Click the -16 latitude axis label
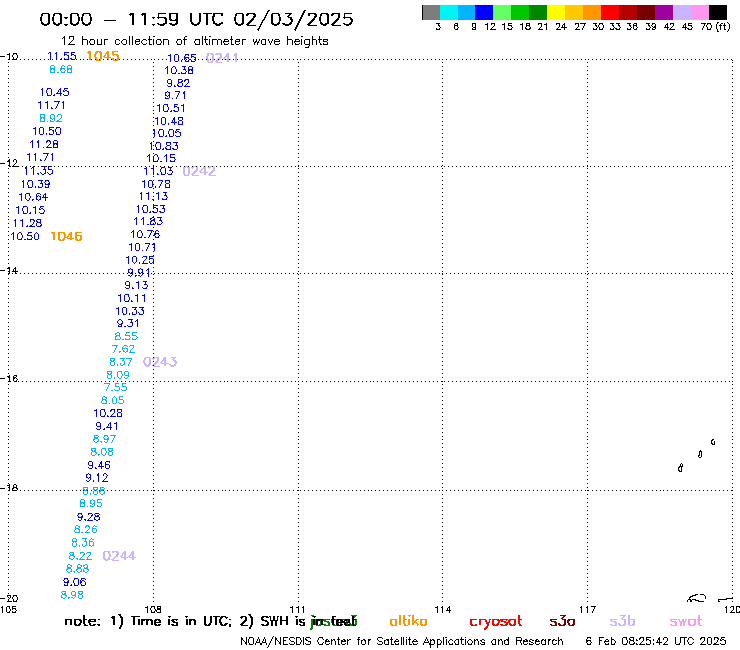Screen dimensions: 740x650 (9, 379)
